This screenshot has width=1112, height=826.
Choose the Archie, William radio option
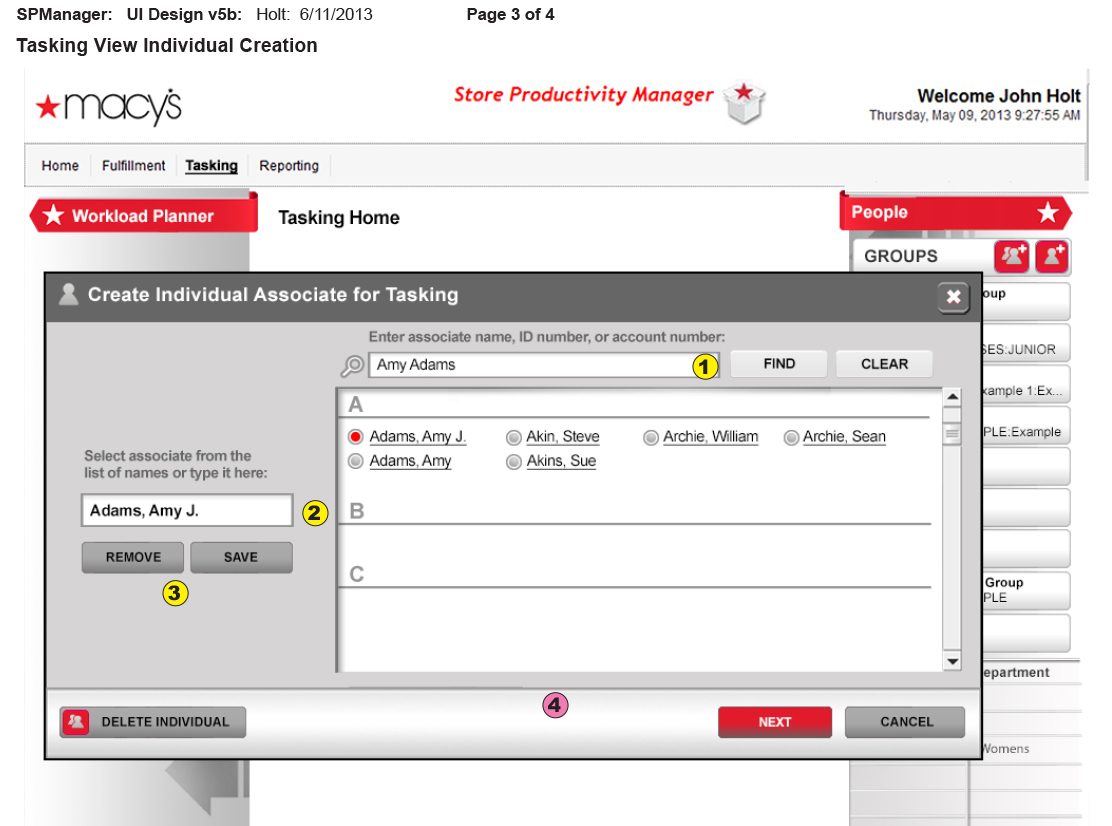[650, 437]
